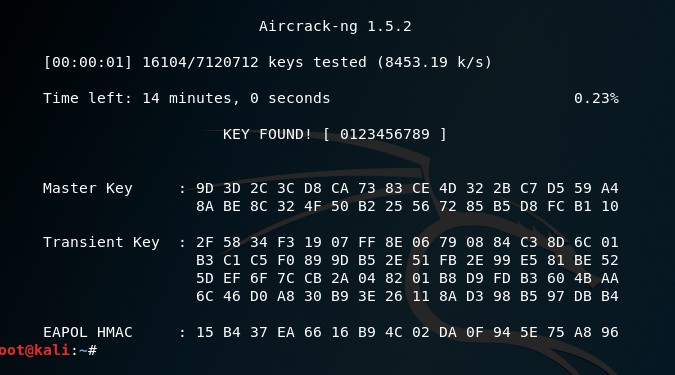Viewport: 675px width, 375px height.
Task: Click the last Master Key byte 10
Action: [610, 206]
